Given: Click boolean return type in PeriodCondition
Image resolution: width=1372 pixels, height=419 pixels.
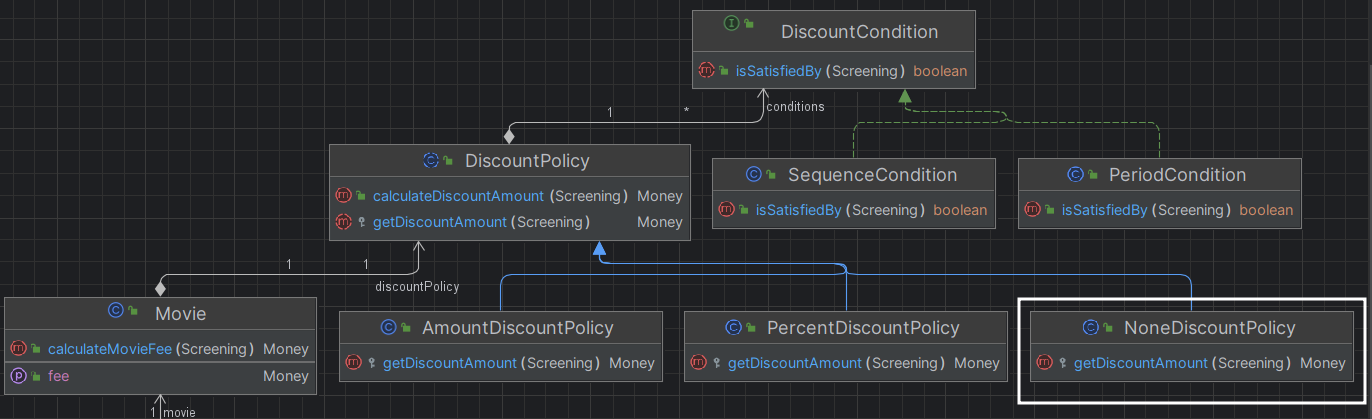Looking at the screenshot, I should pos(1266,210).
